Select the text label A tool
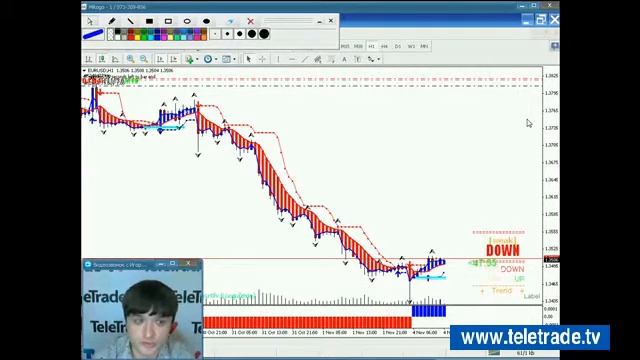 tap(344, 59)
